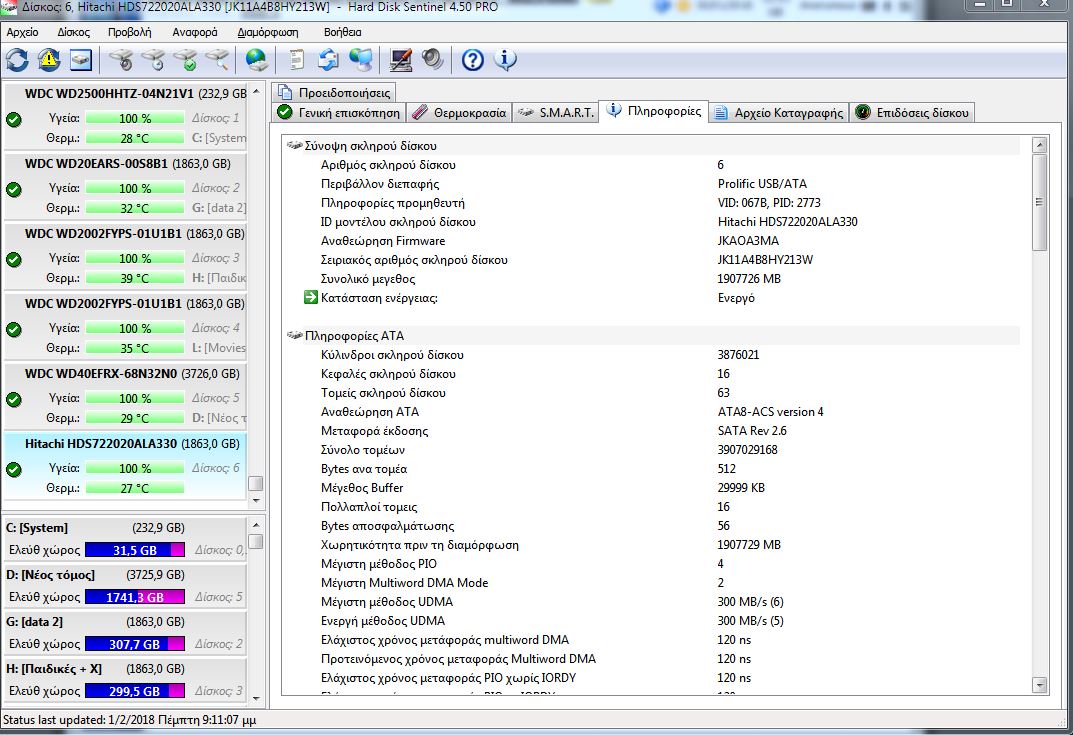
Task: Start the short self-test with stethoscope disk icon
Action: tap(122, 60)
